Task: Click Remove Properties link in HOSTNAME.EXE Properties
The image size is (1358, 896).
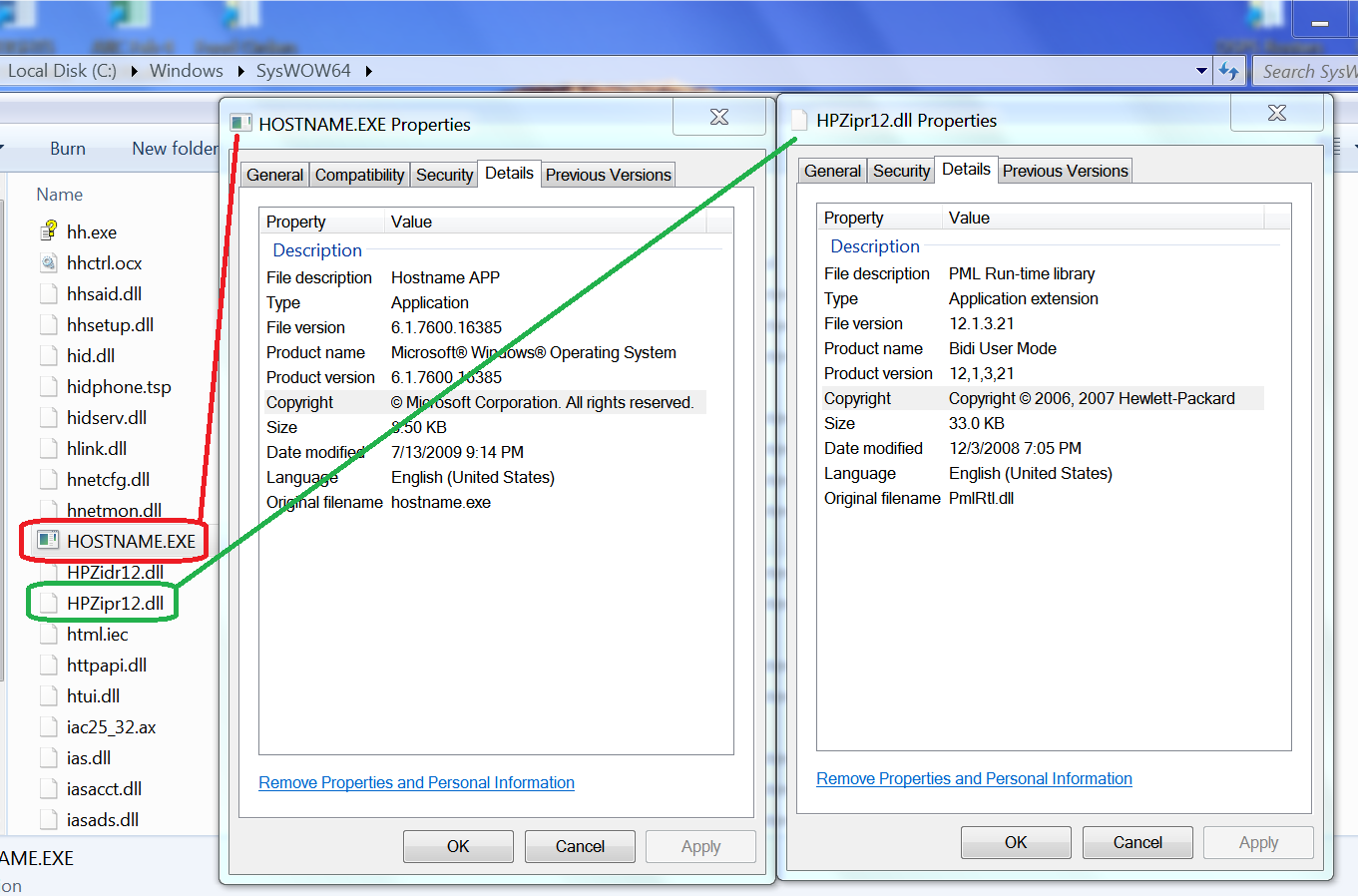Action: pos(416,782)
